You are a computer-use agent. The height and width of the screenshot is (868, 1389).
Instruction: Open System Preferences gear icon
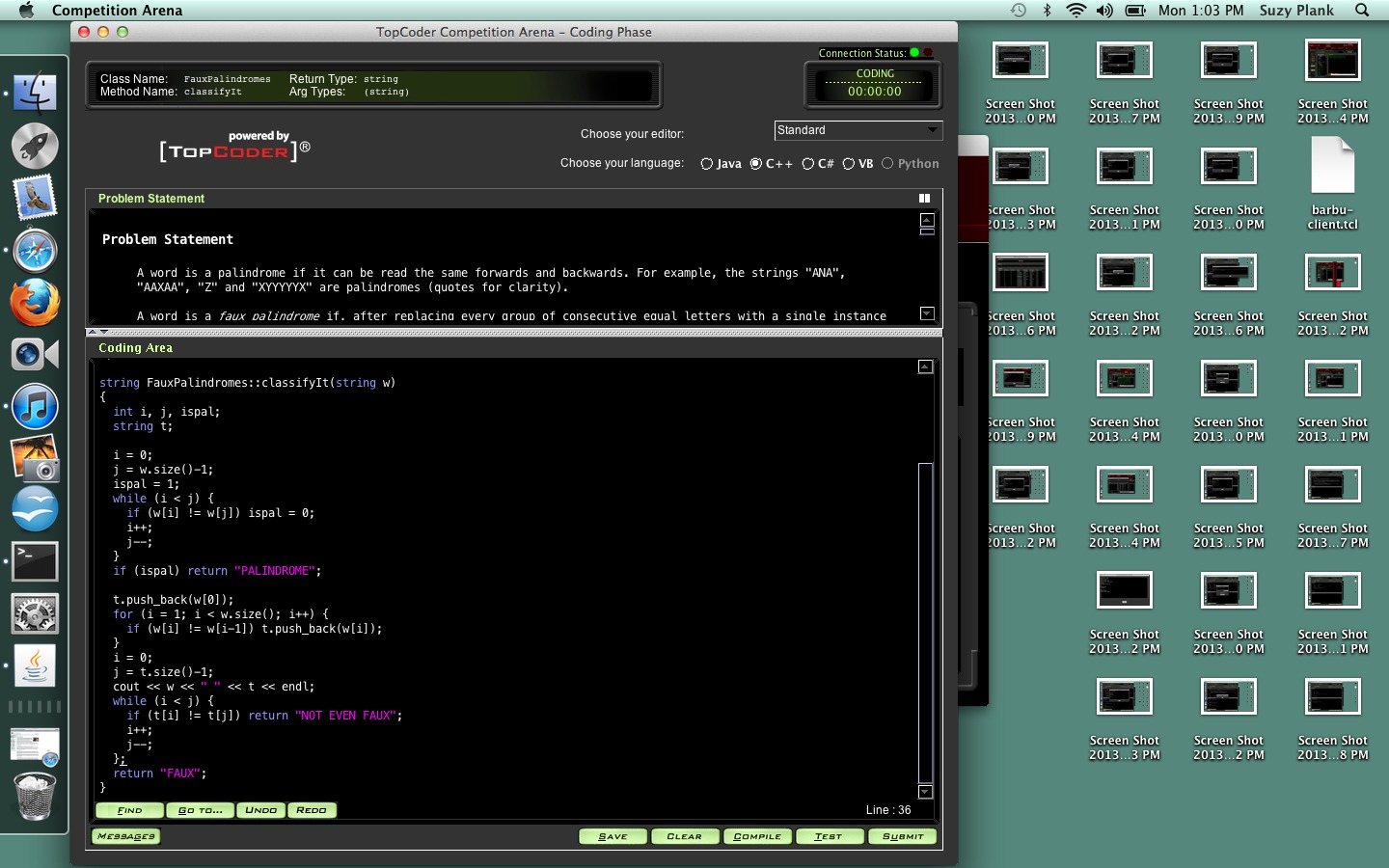click(35, 613)
